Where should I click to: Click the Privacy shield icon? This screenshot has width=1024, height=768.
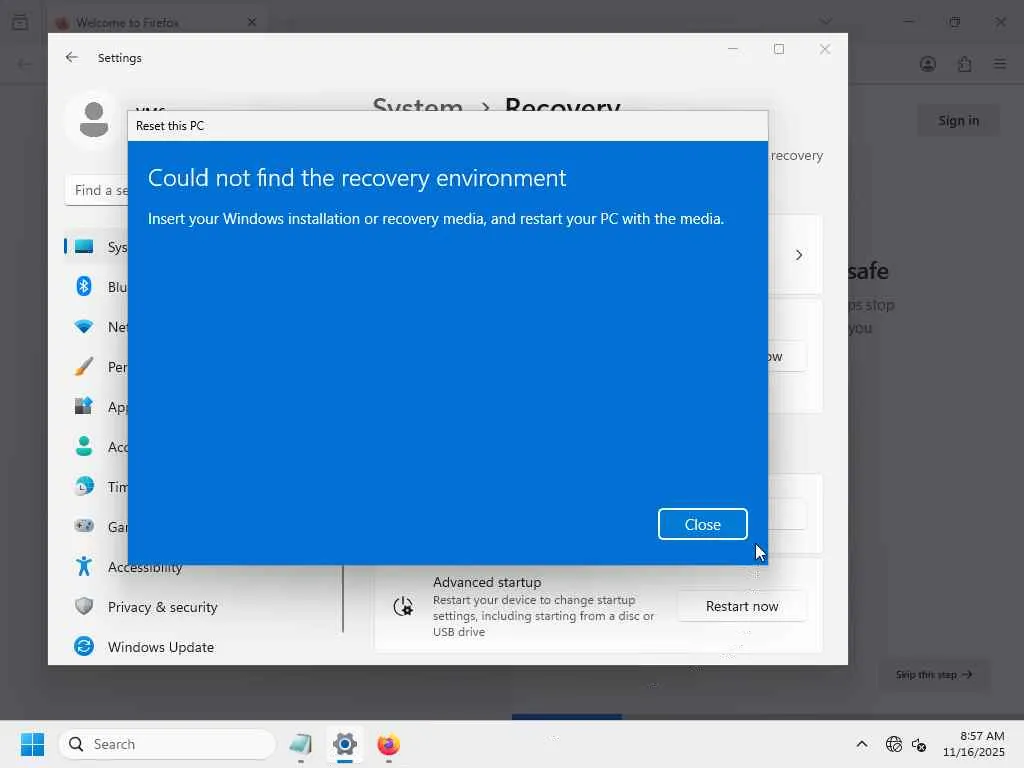coord(84,606)
